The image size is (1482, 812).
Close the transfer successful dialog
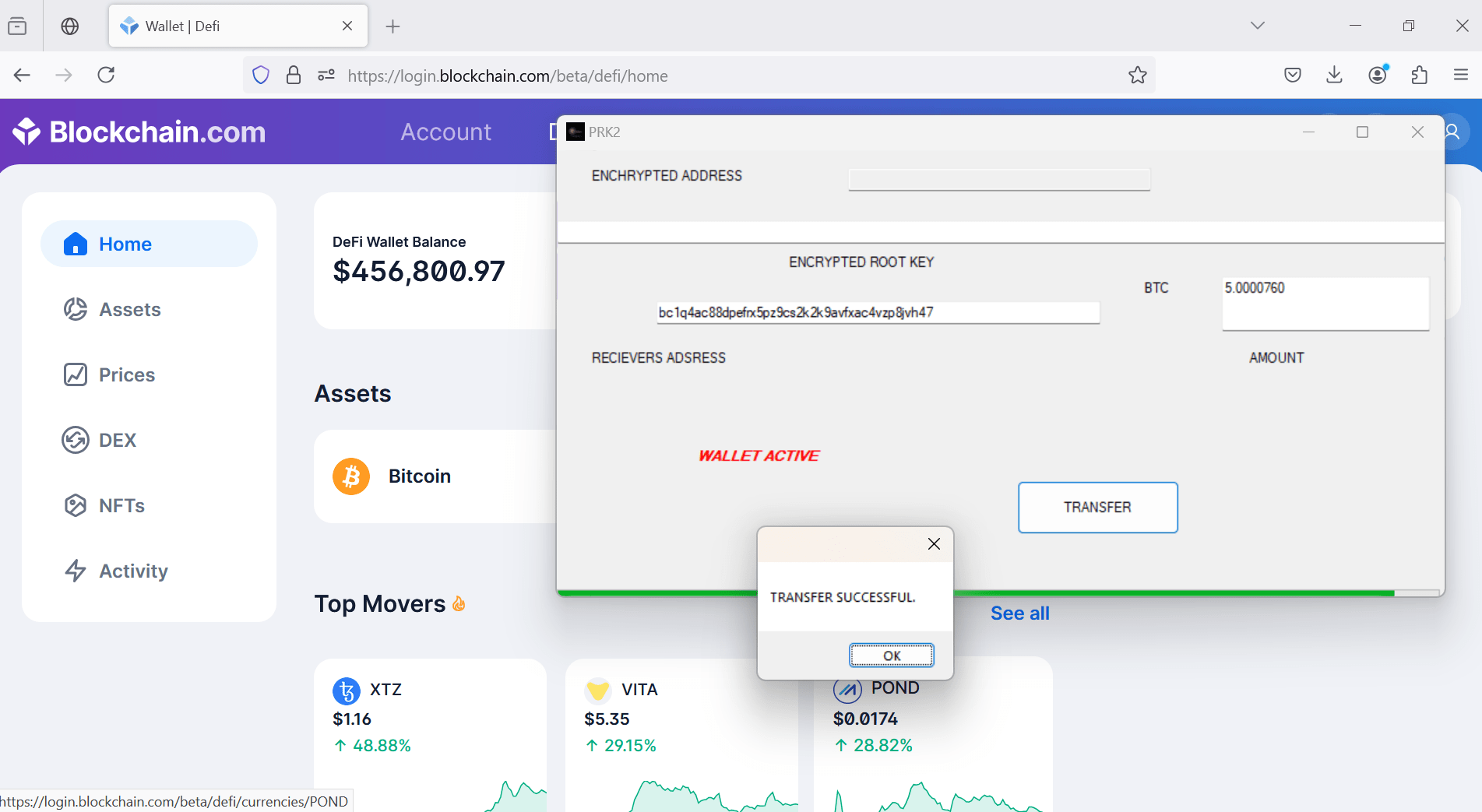[x=934, y=544]
